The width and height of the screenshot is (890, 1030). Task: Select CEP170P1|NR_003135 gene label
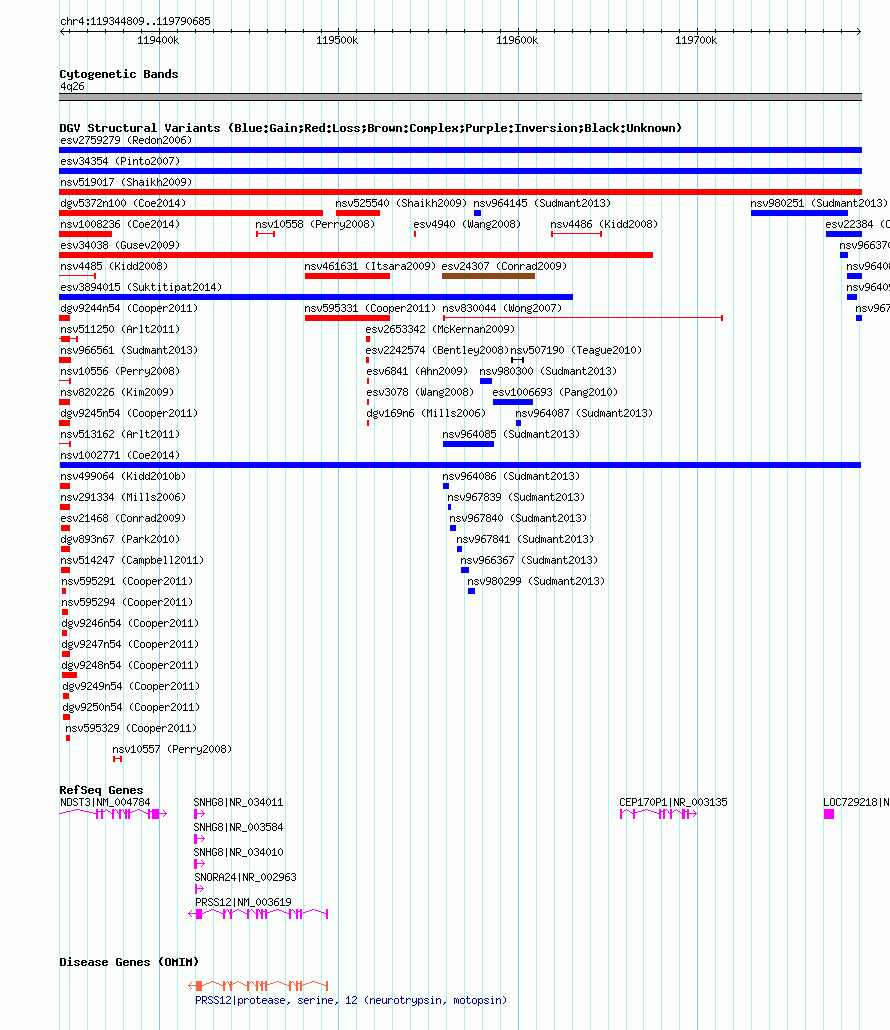673,802
